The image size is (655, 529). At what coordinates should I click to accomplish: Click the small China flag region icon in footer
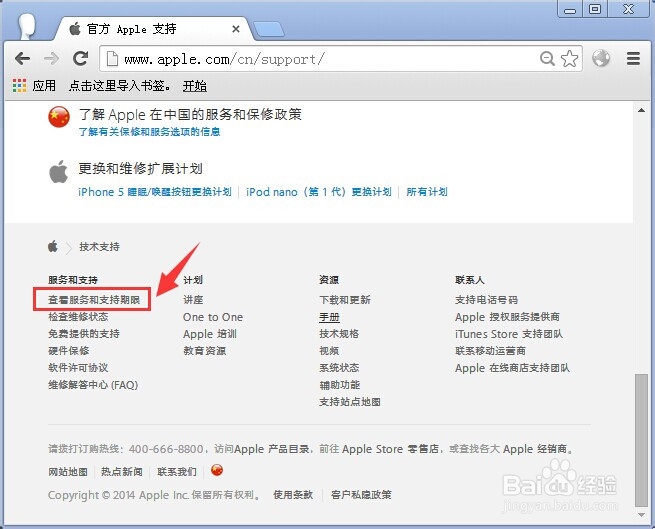pyautogui.click(x=217, y=470)
